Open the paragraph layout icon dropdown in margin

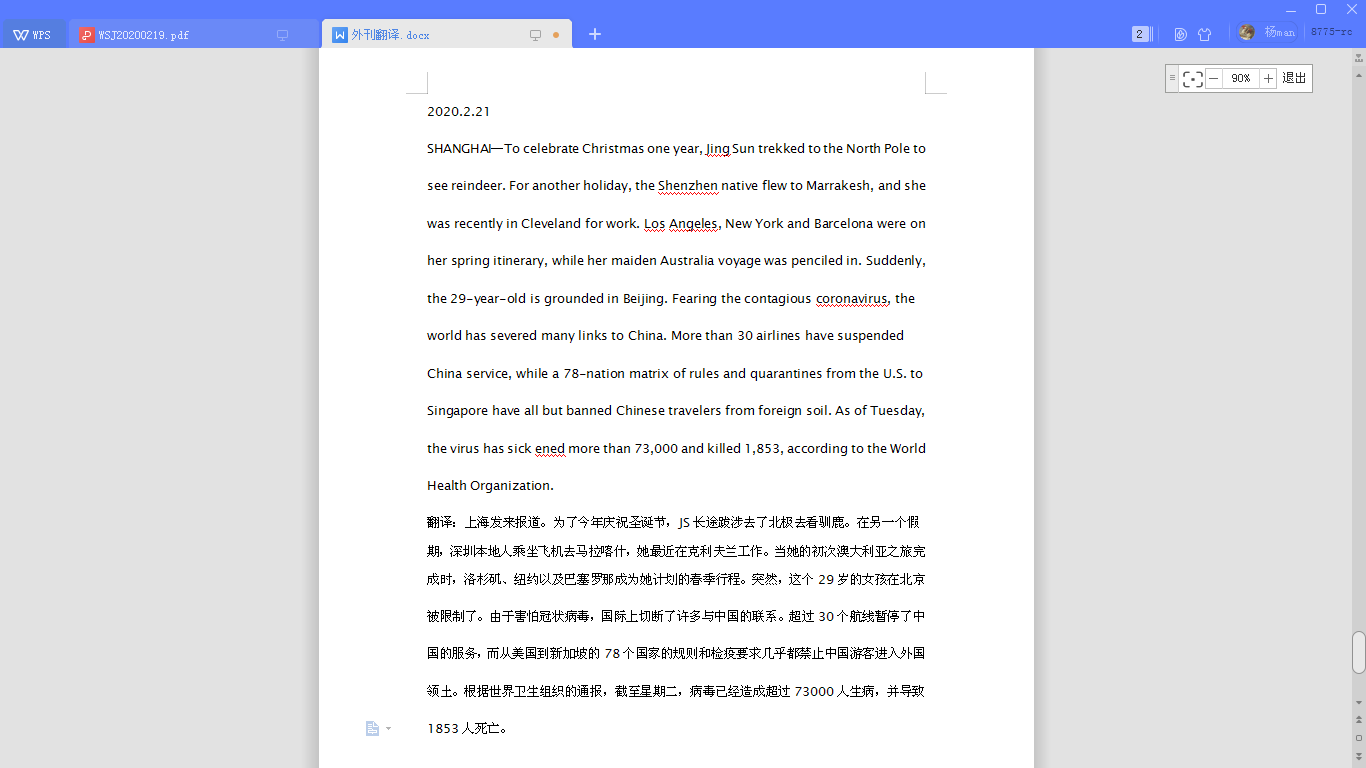(x=378, y=729)
